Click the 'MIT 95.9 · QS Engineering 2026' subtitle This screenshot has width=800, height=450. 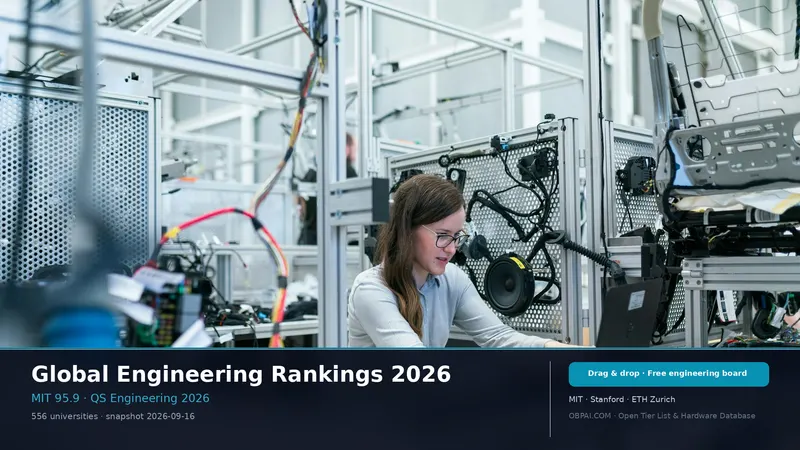120,398
